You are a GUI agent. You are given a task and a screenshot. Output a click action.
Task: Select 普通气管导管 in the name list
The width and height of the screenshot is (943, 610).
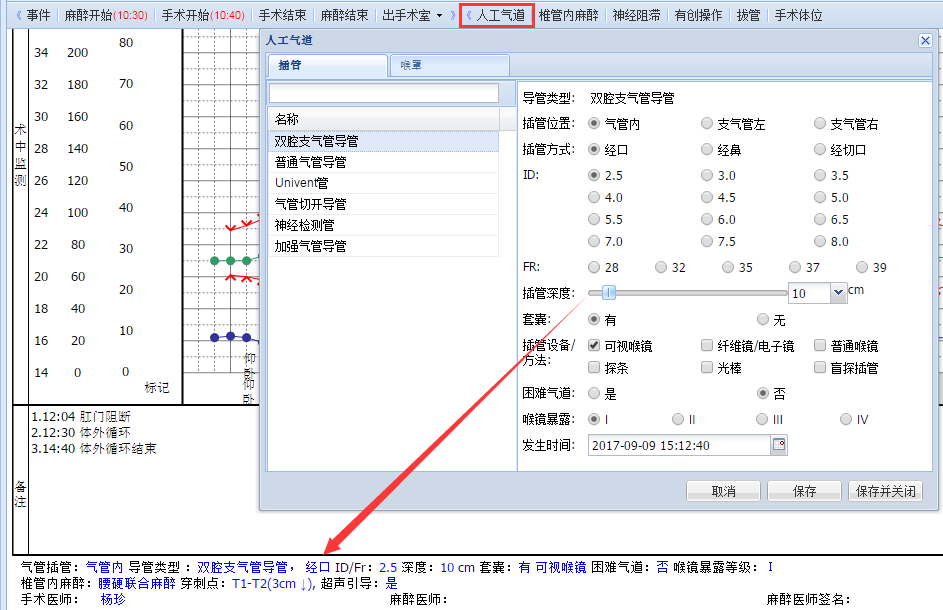tap(311, 162)
